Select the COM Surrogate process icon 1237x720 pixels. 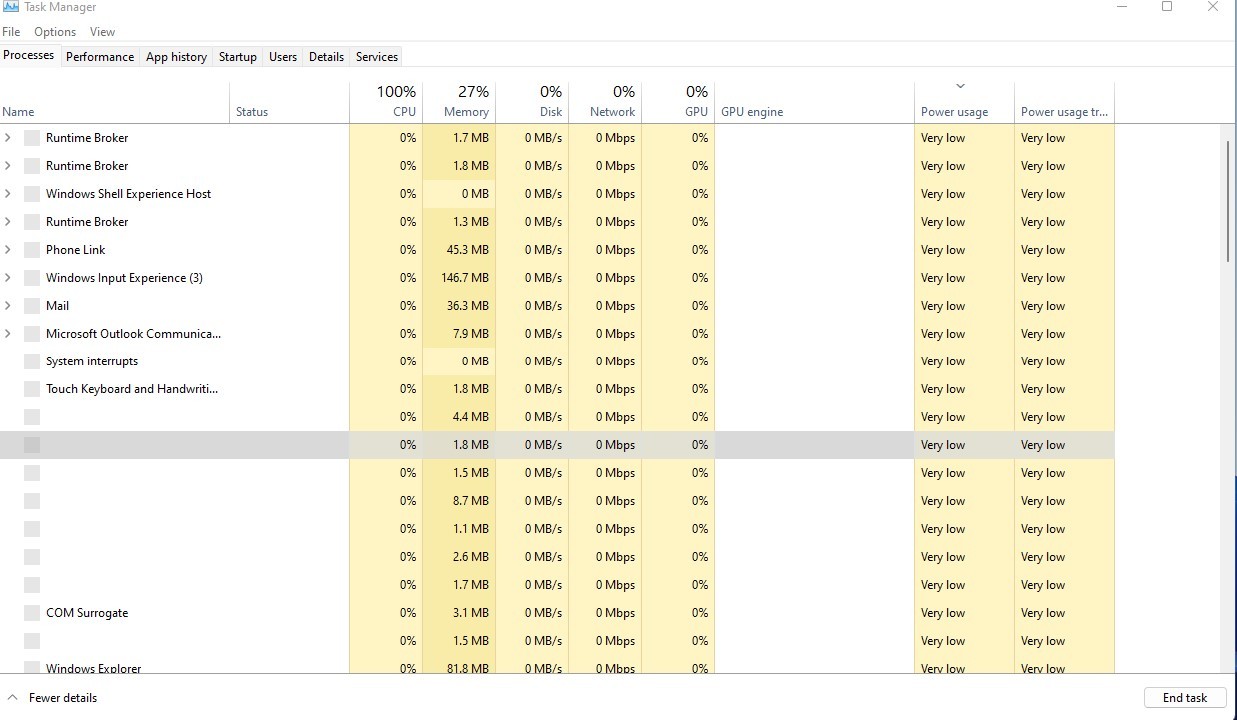[31, 612]
